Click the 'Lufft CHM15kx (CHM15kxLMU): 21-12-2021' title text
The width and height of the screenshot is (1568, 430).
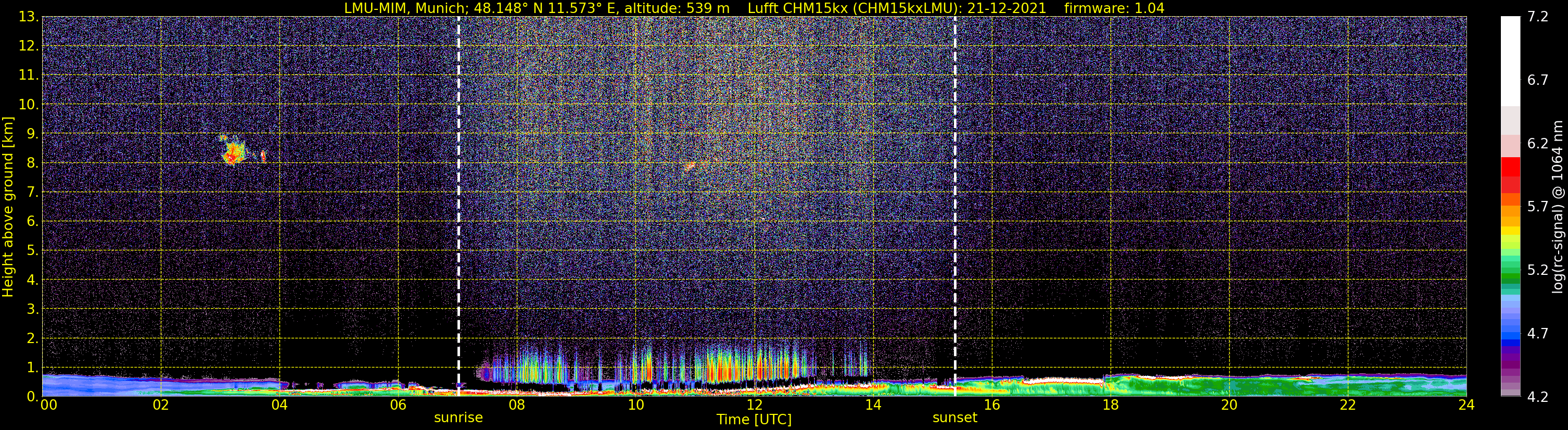897,8
